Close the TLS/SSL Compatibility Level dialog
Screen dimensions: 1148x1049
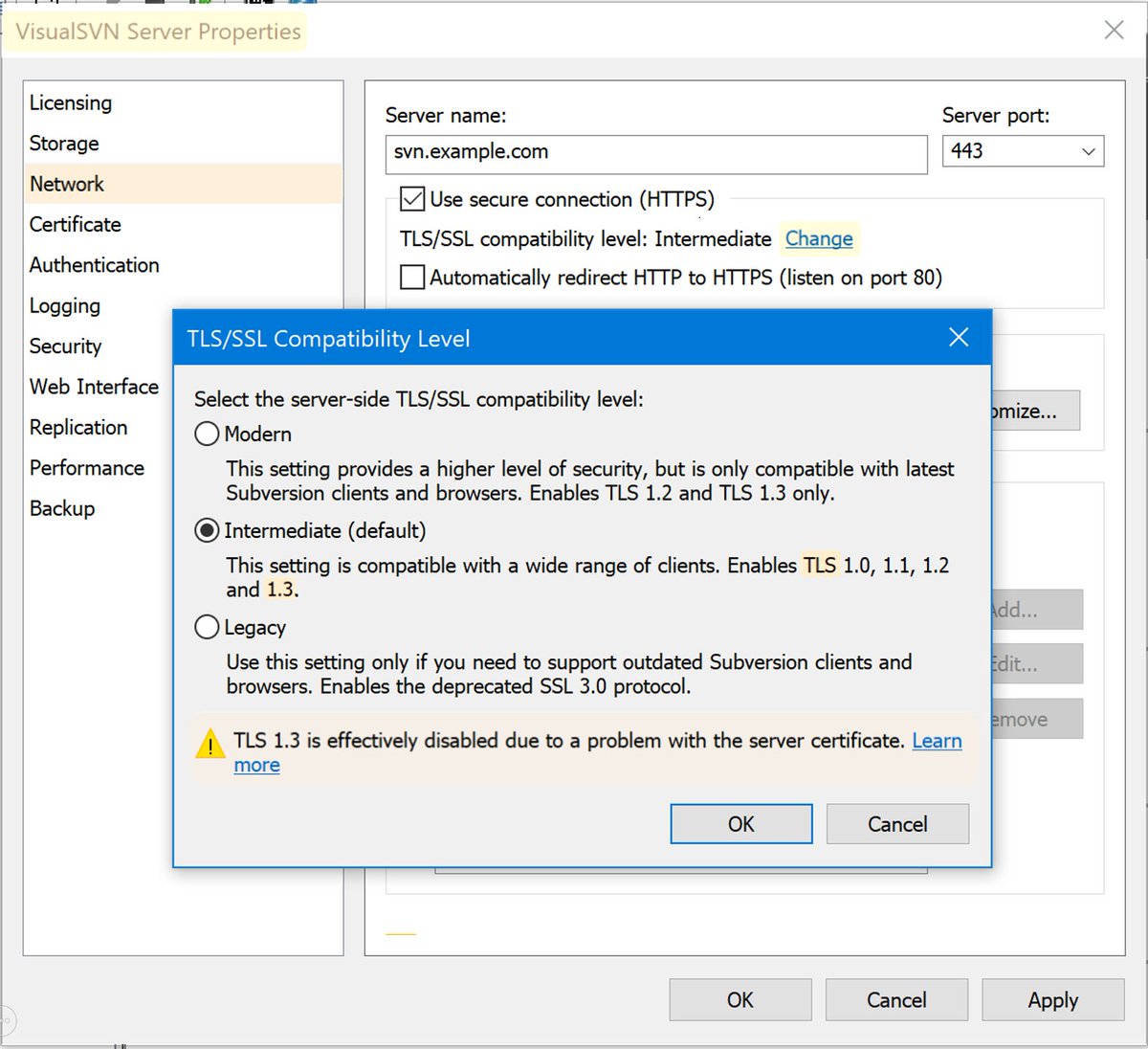(x=959, y=337)
